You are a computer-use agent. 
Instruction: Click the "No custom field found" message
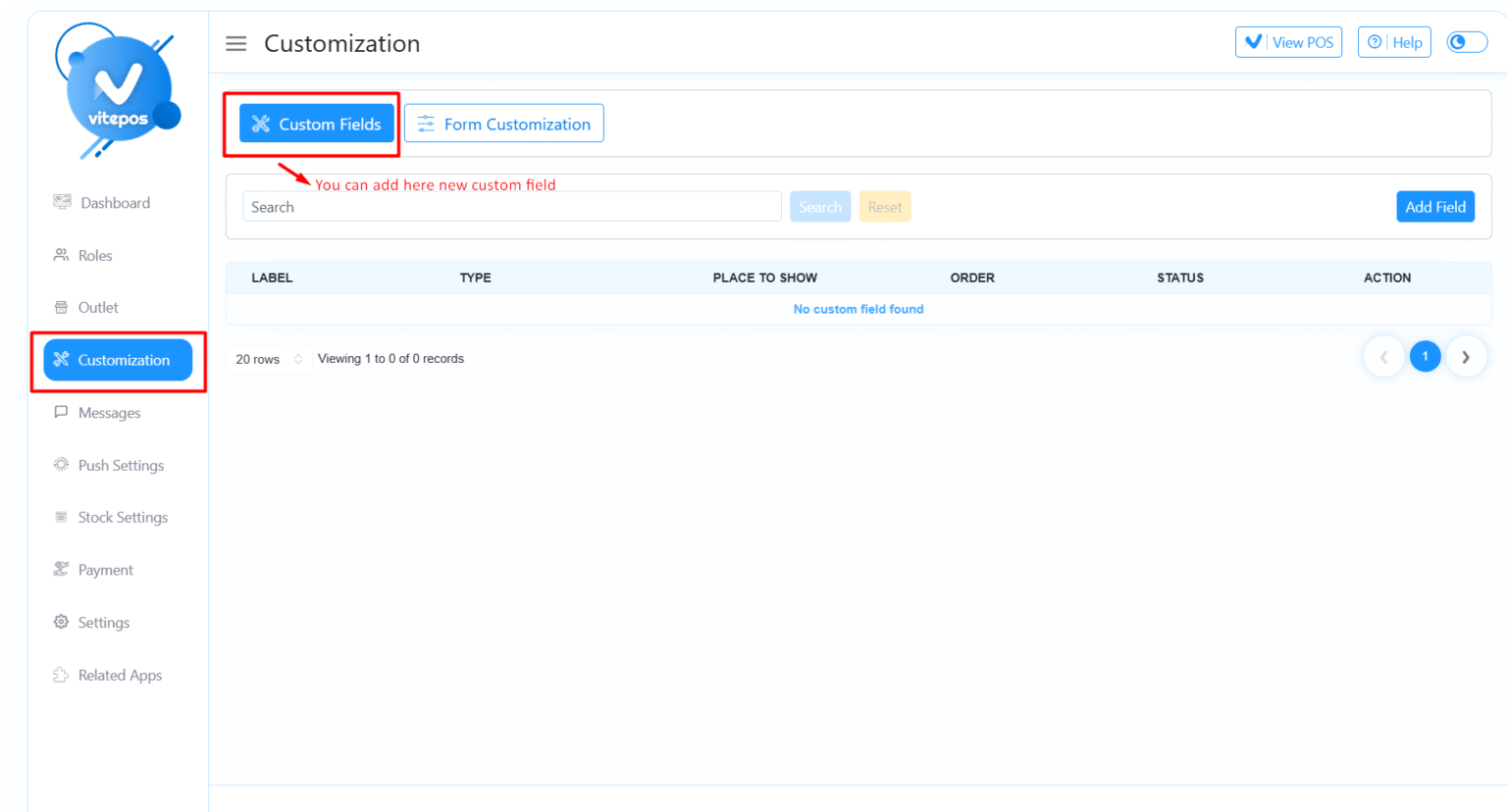(858, 309)
